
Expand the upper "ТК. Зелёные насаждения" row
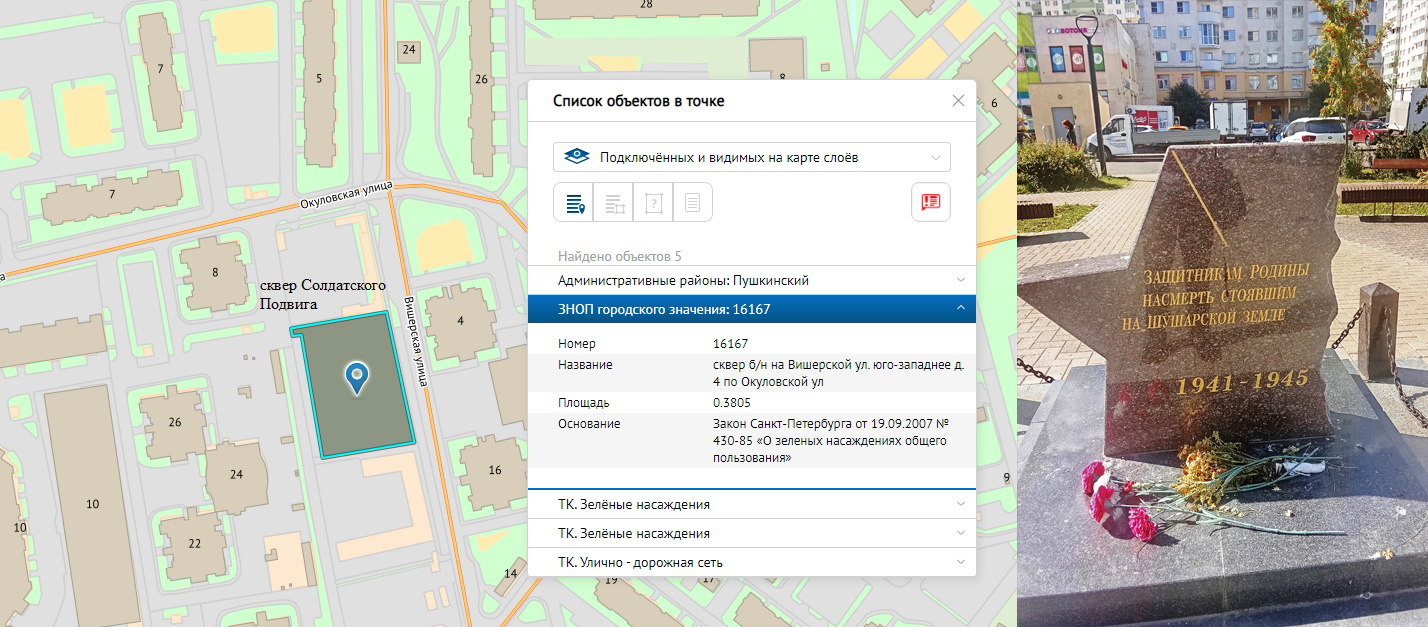751,504
